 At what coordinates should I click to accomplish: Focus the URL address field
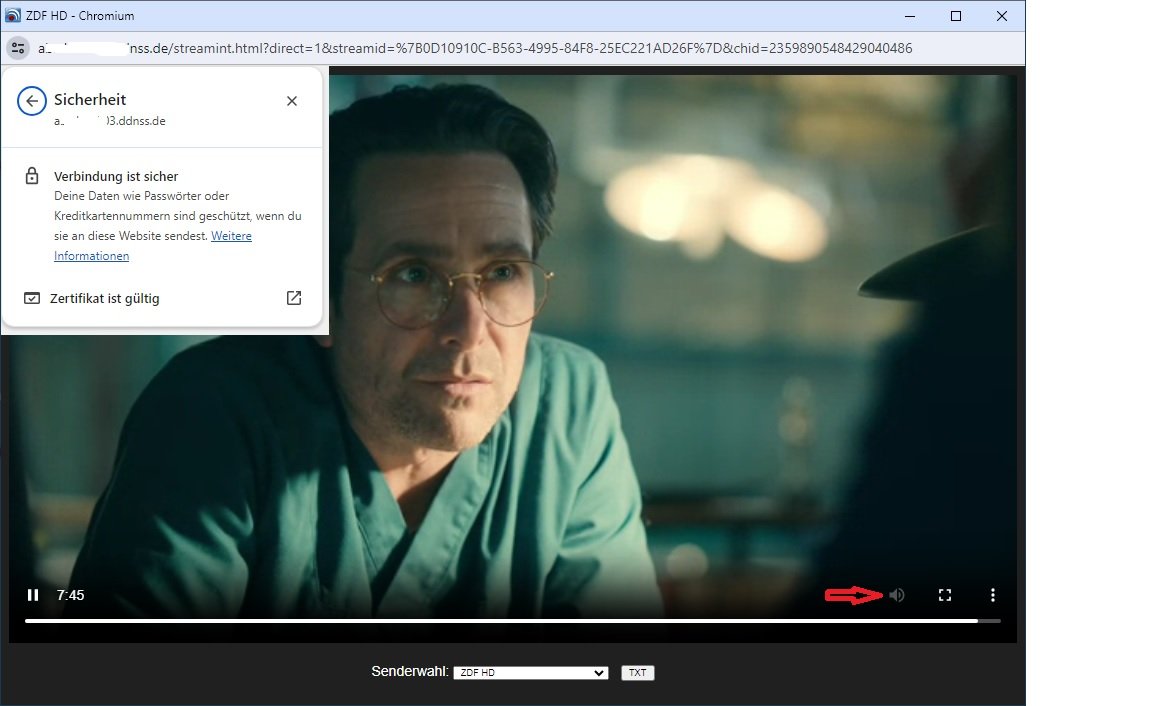[x=500, y=48]
